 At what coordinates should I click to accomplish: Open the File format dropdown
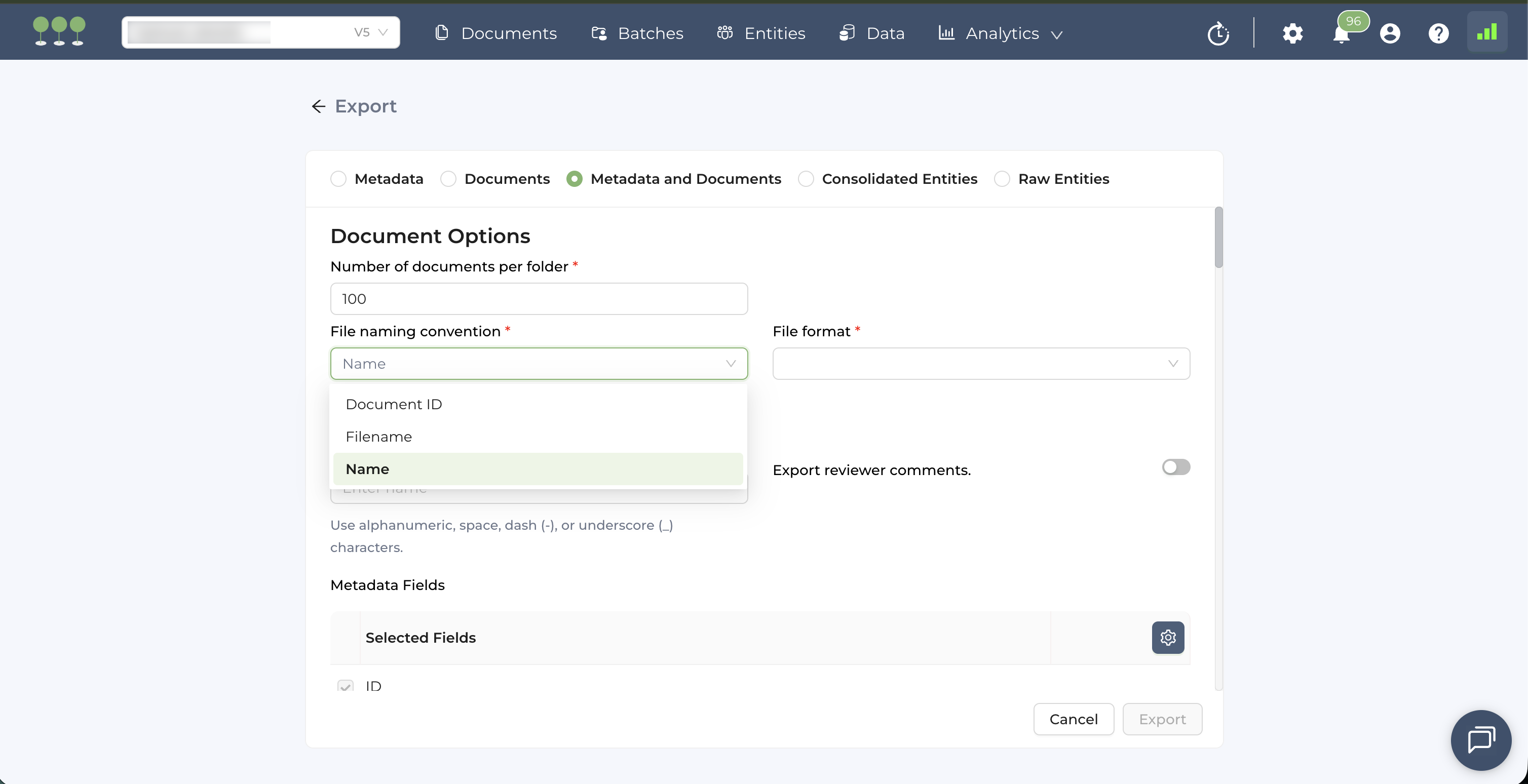[981, 364]
